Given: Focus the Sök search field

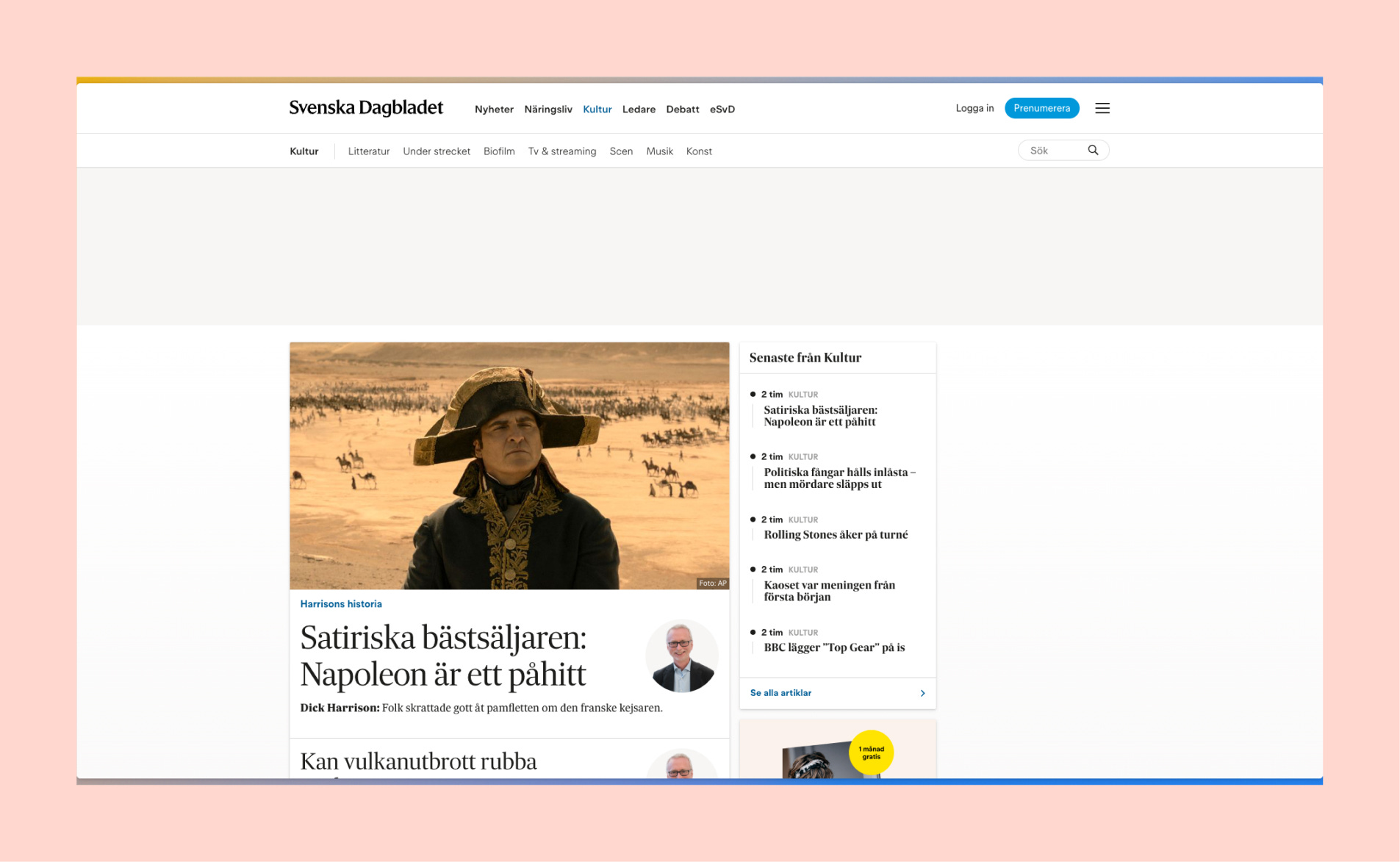Looking at the screenshot, I should 1063,150.
